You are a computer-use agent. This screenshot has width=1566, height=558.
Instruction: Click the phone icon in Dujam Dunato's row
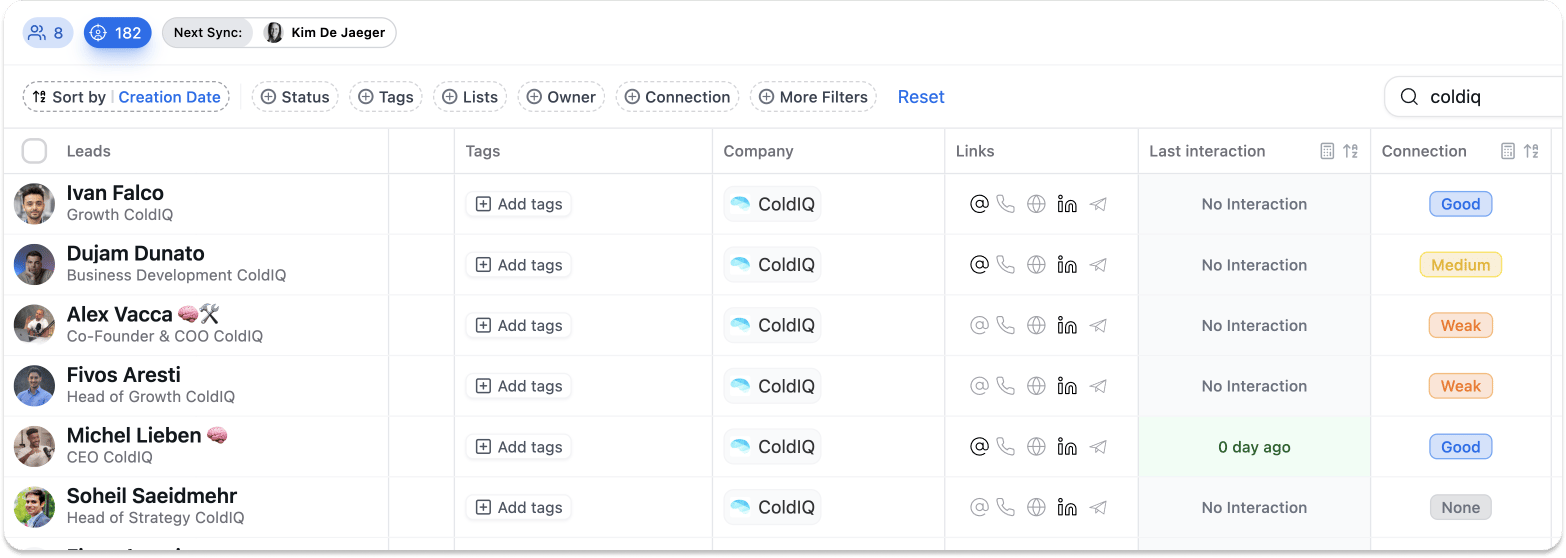1006,265
